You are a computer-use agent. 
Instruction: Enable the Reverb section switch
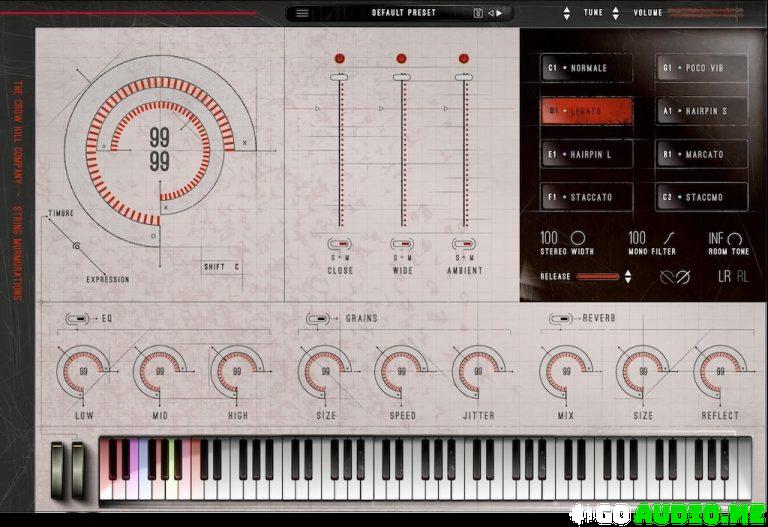tap(561, 319)
